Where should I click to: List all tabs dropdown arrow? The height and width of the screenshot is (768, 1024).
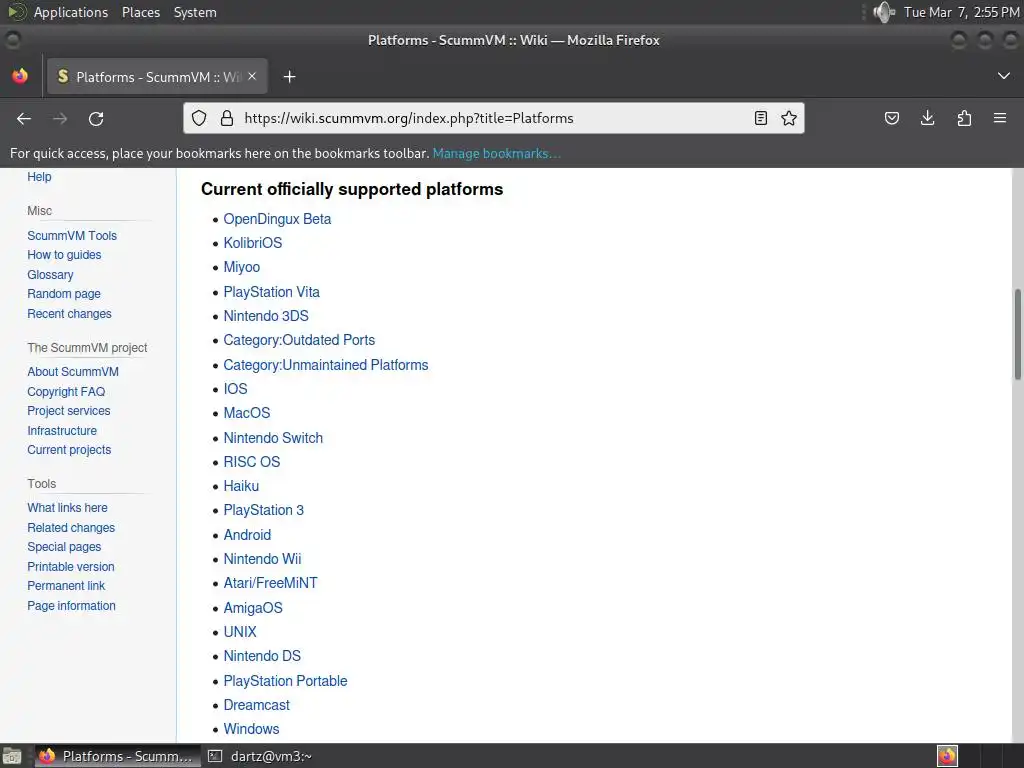[1004, 76]
